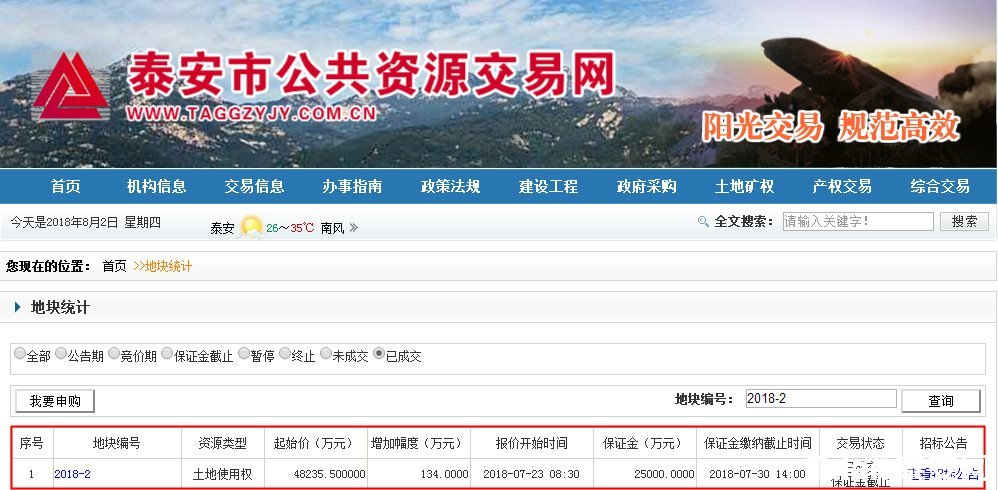
Task: Click the 26～35℃ temperature text
Action: [290, 228]
